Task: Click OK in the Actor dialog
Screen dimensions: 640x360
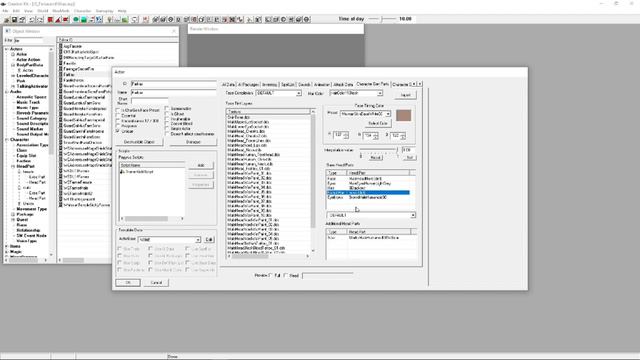Action: point(128,282)
